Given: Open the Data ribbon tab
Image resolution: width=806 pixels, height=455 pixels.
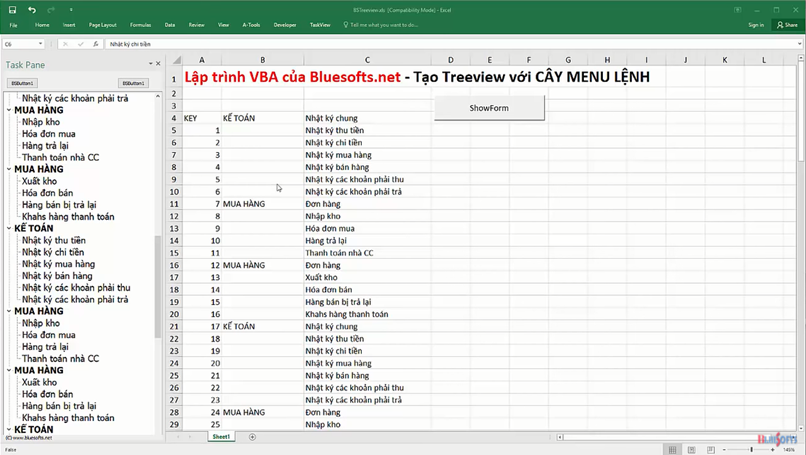Looking at the screenshot, I should click(x=170, y=25).
